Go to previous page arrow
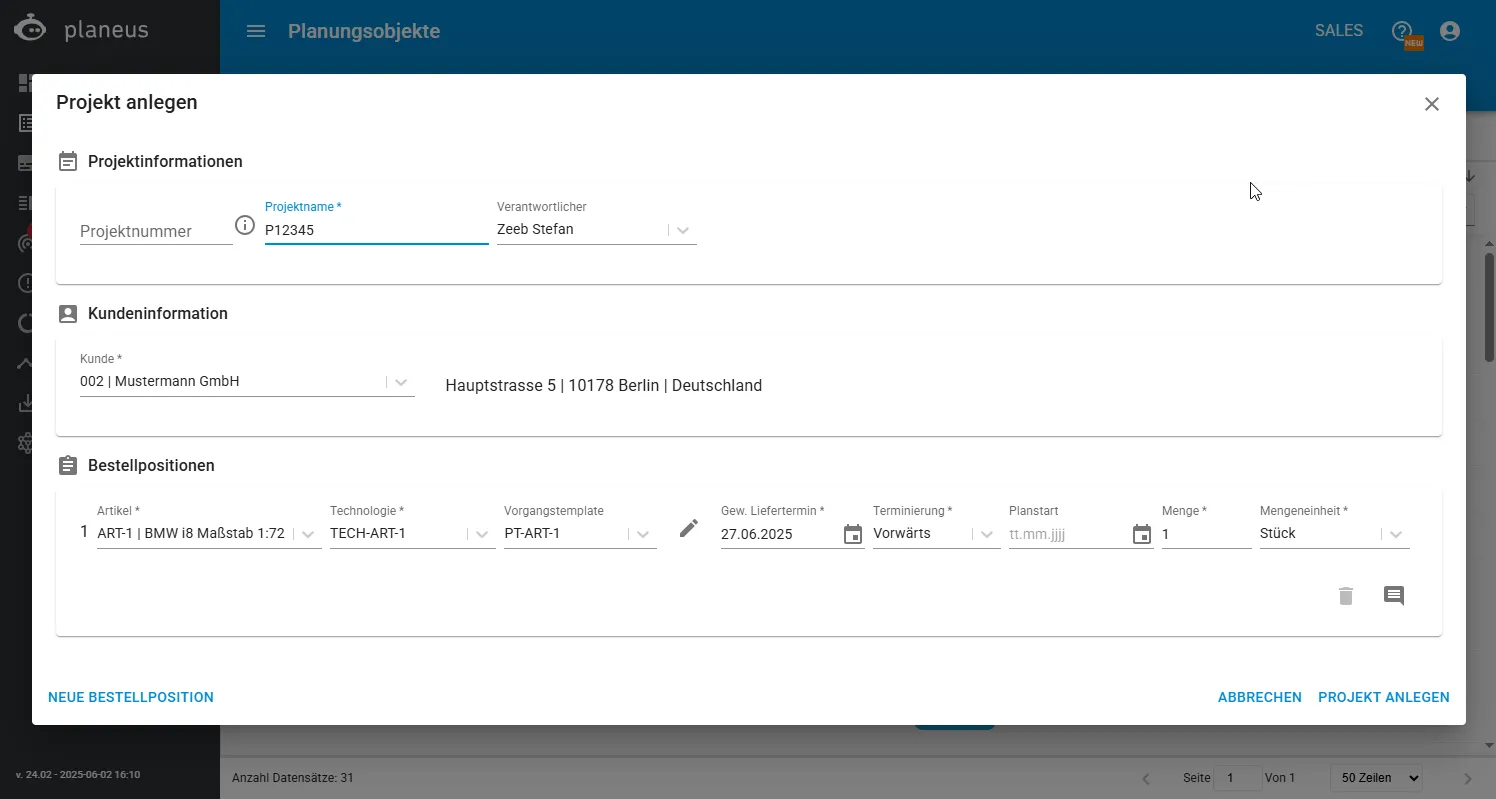 pos(1146,778)
